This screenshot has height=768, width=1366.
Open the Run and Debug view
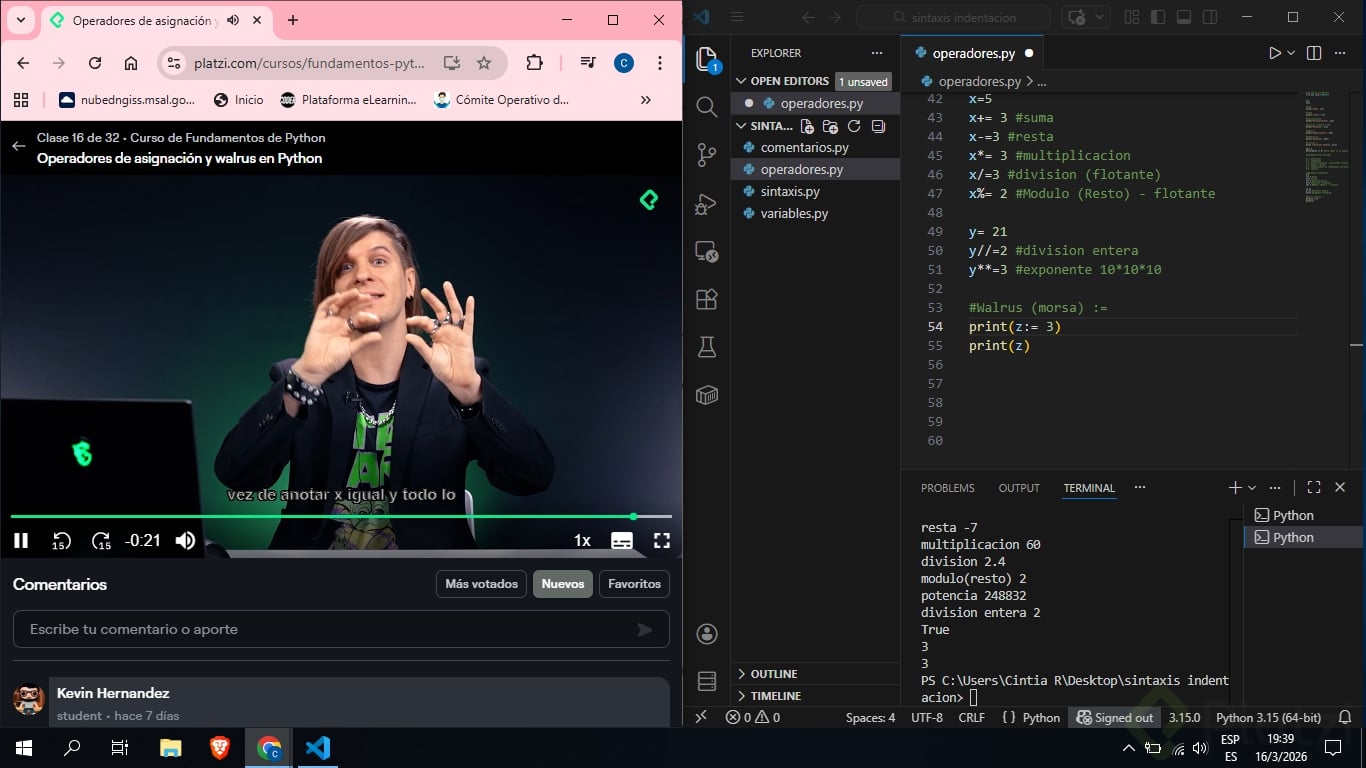click(x=707, y=203)
